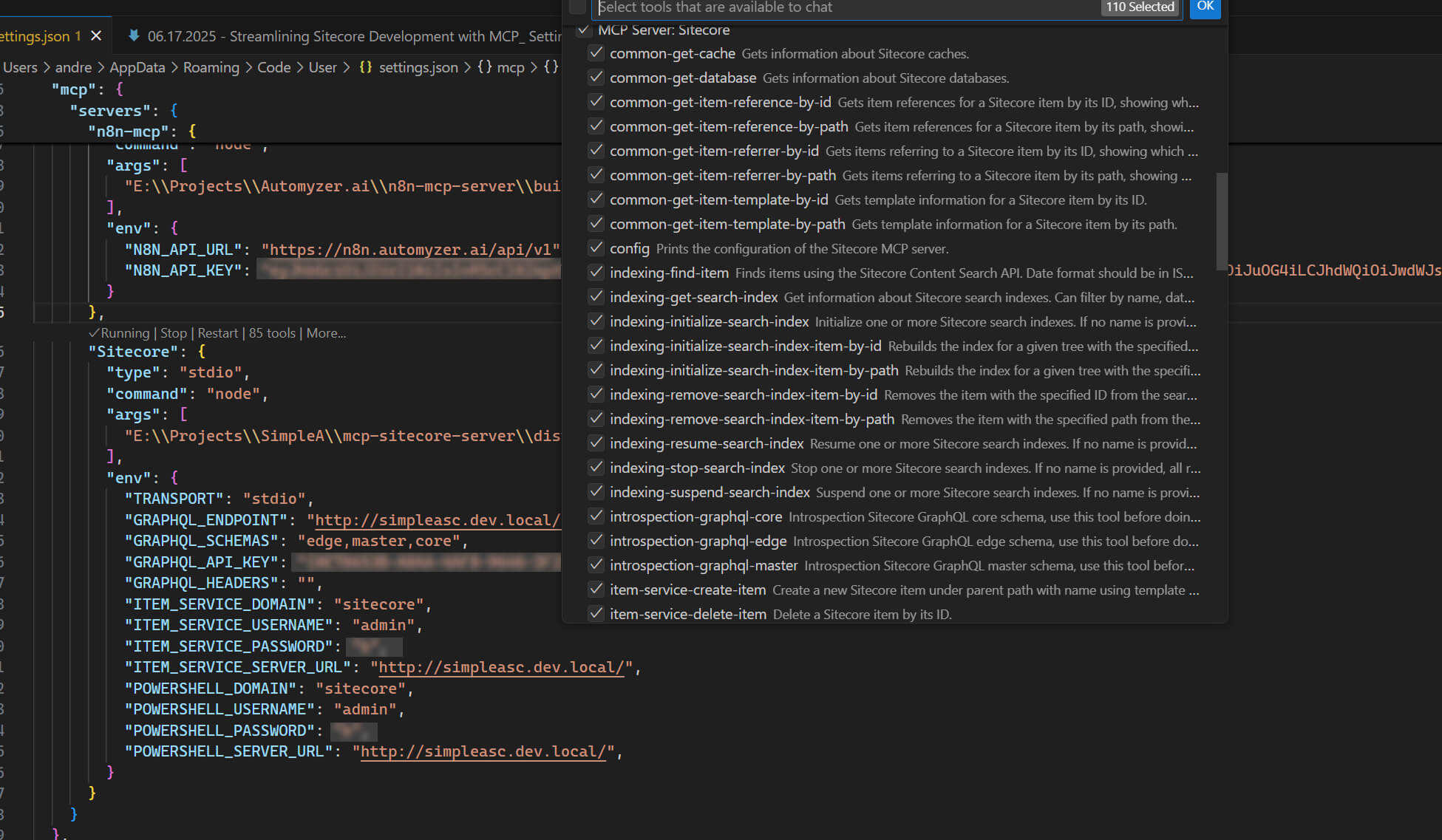Open the GRAPHQL_ENDPOINT simpleasc.dev.local link
Image resolution: width=1442 pixels, height=840 pixels.
tap(437, 520)
